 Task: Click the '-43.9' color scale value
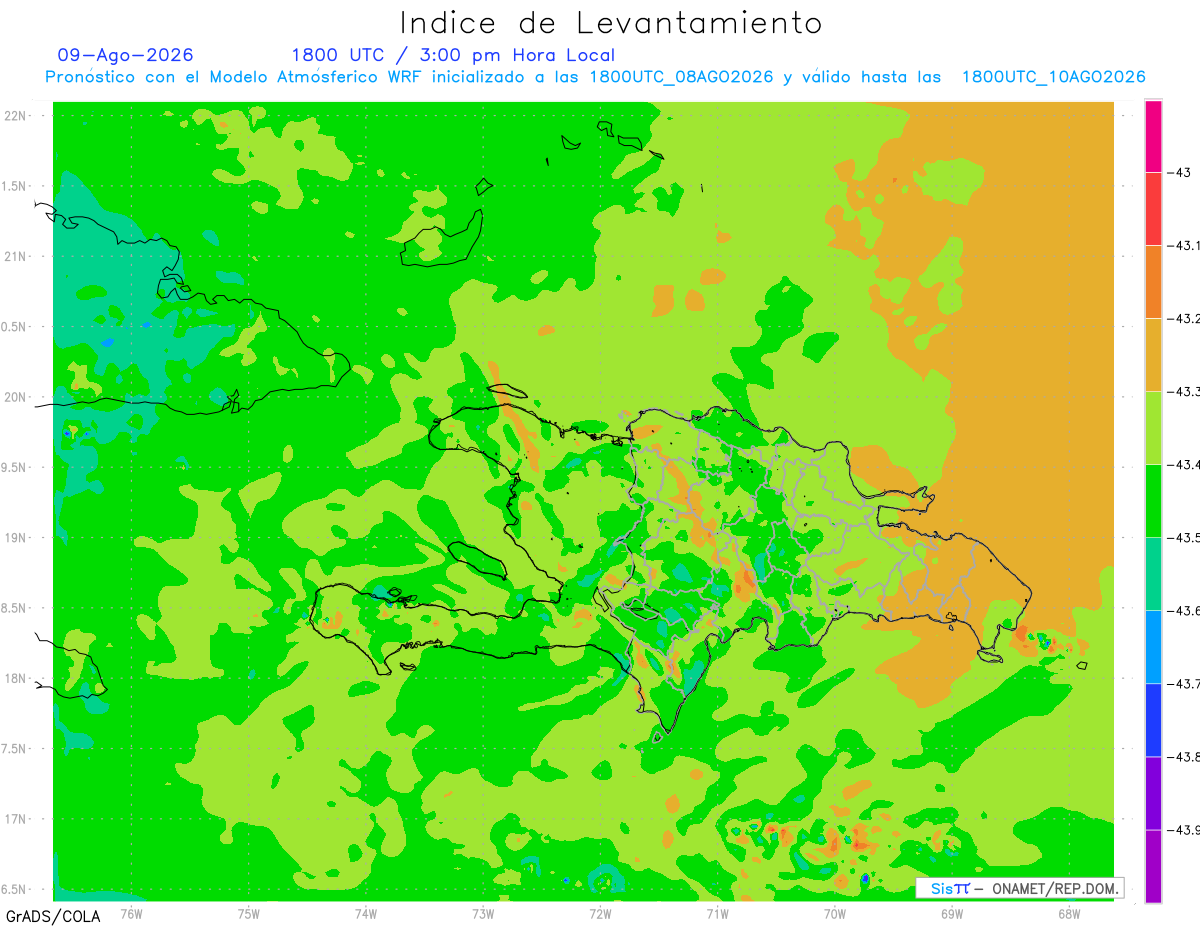pos(1184,830)
